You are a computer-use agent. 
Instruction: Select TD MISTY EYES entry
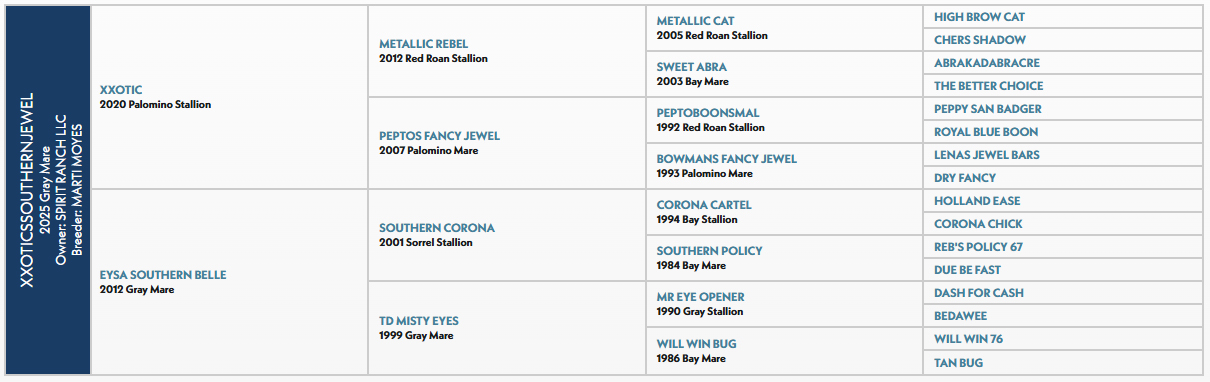[x=419, y=321]
